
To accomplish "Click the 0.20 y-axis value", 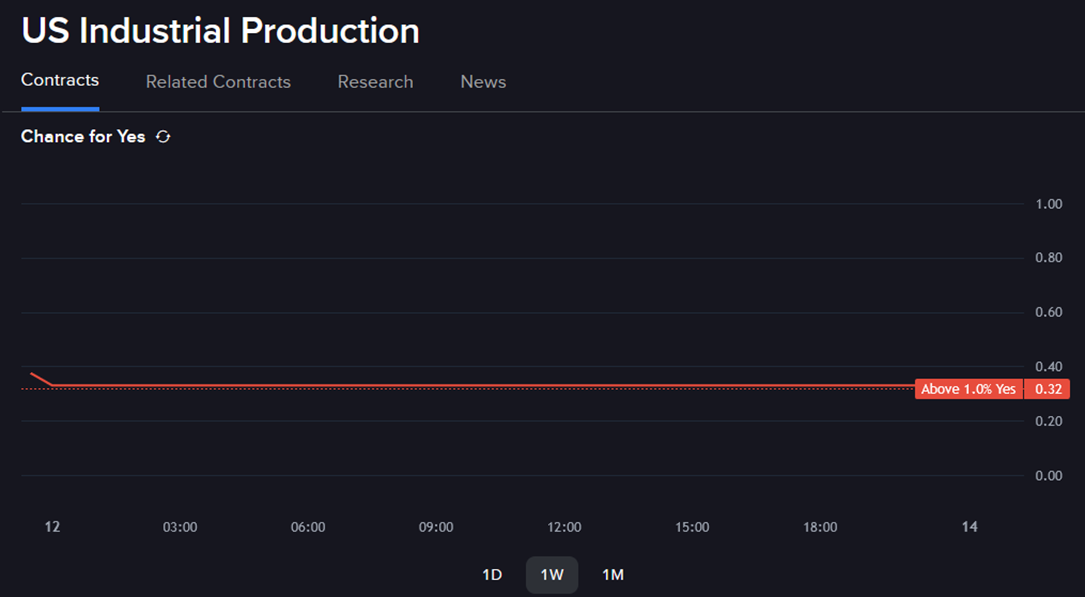I will point(1048,421).
